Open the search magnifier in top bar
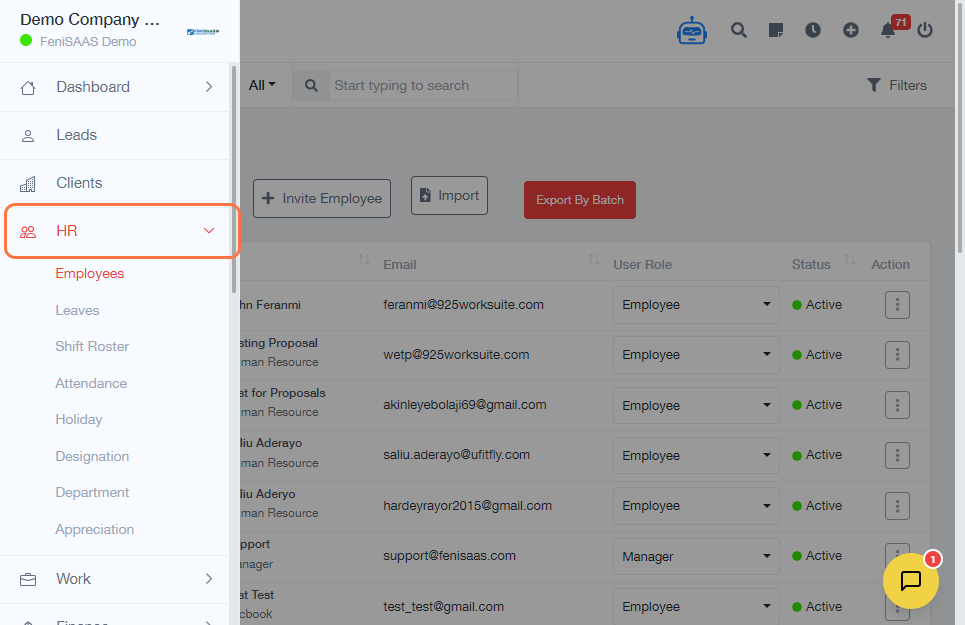 739,30
